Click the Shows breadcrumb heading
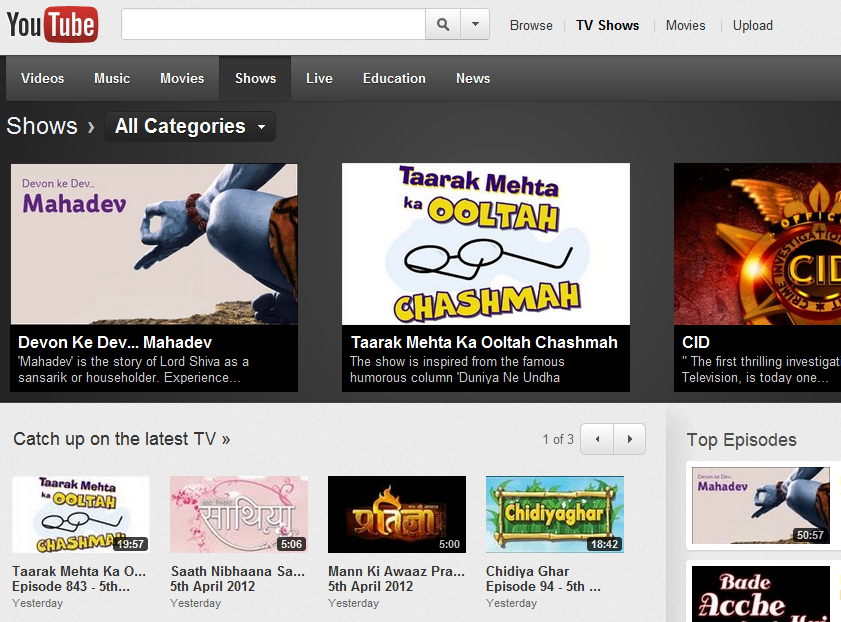Image resolution: width=841 pixels, height=622 pixels. (42, 126)
